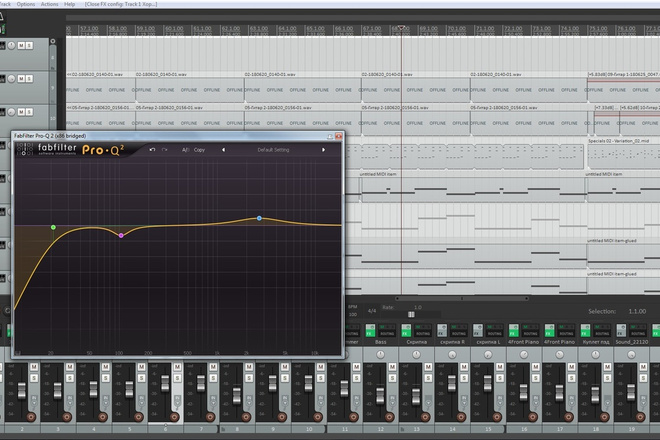The height and width of the screenshot is (440, 660).
Task: Click the FX button on the Bass channel
Action: pos(370,331)
